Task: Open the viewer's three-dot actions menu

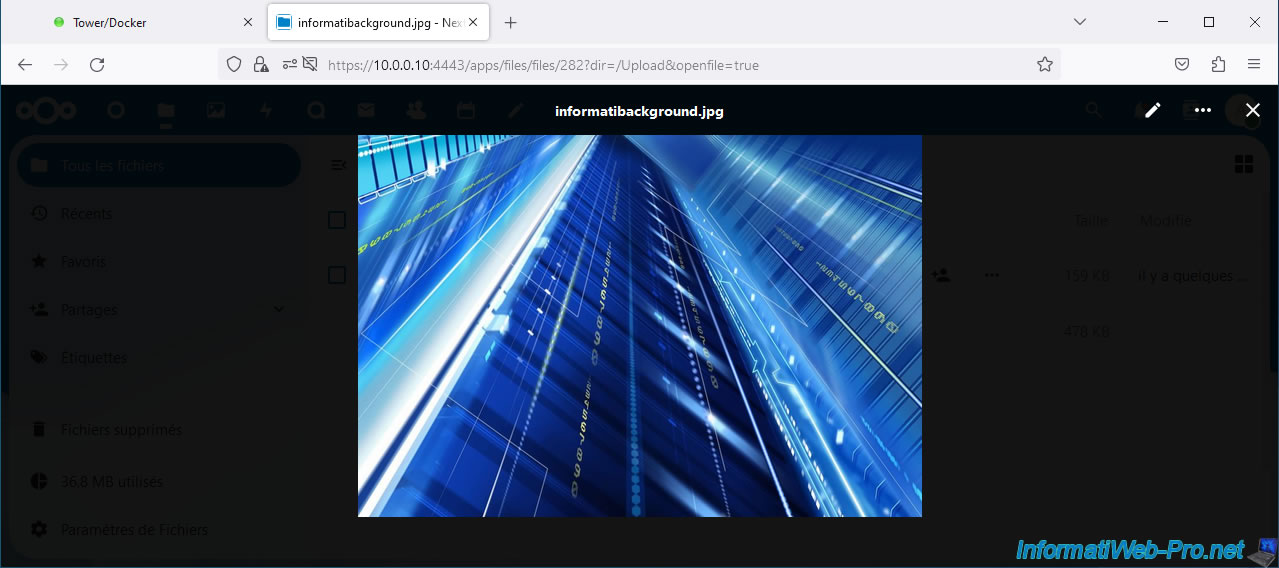Action: [x=1202, y=110]
